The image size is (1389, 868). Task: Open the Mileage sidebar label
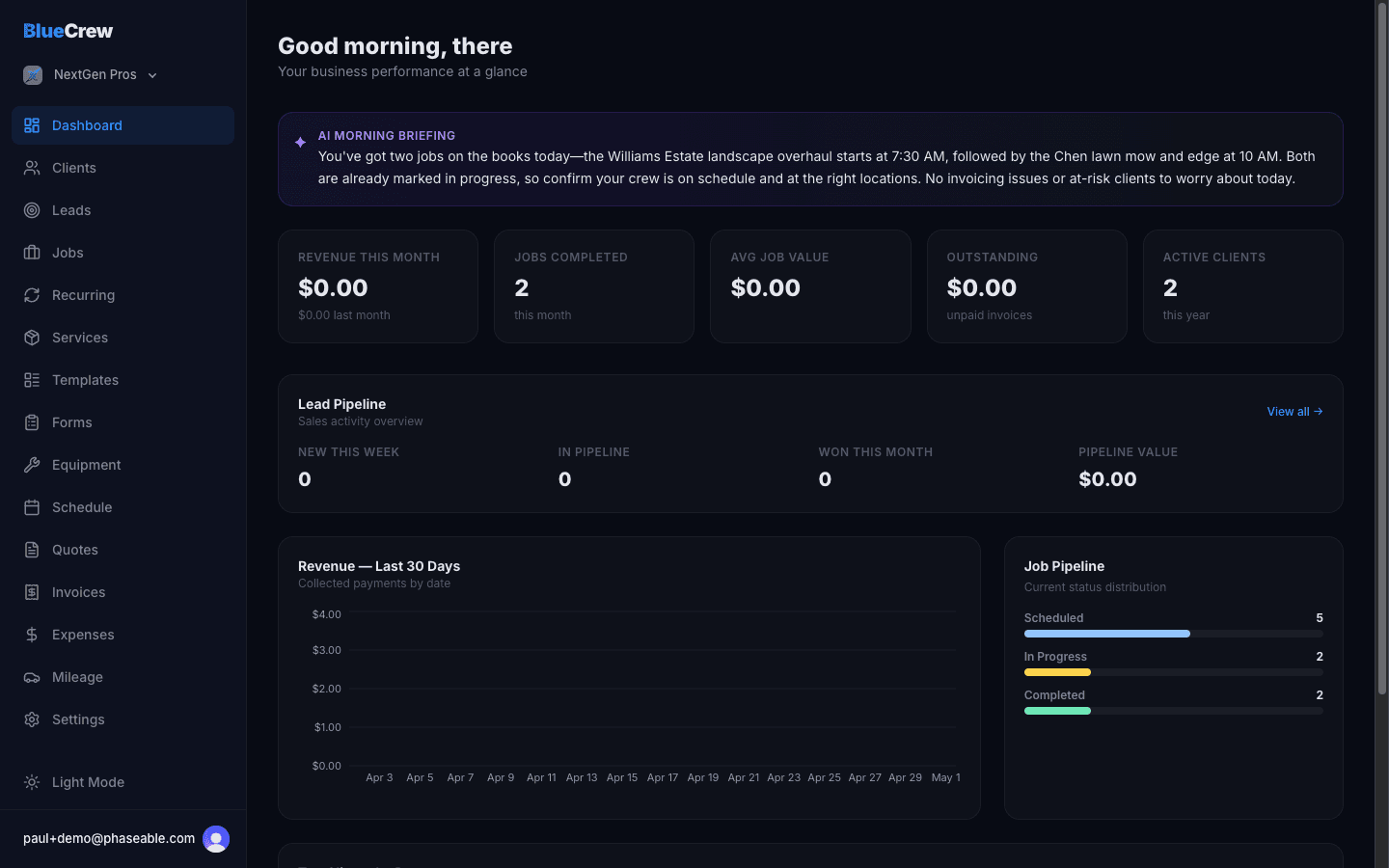[x=77, y=677]
